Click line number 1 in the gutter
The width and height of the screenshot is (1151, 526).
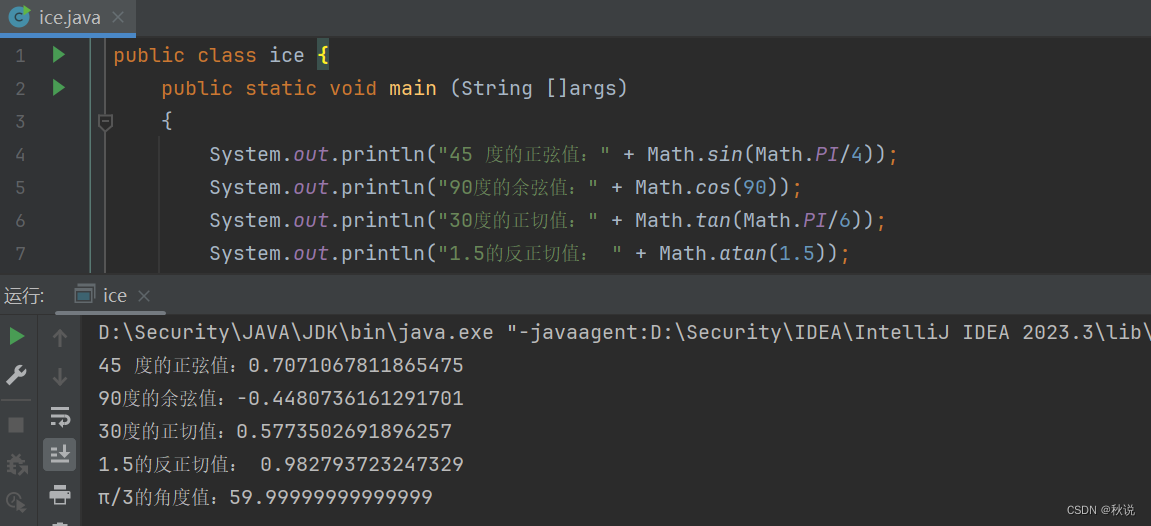[20, 56]
